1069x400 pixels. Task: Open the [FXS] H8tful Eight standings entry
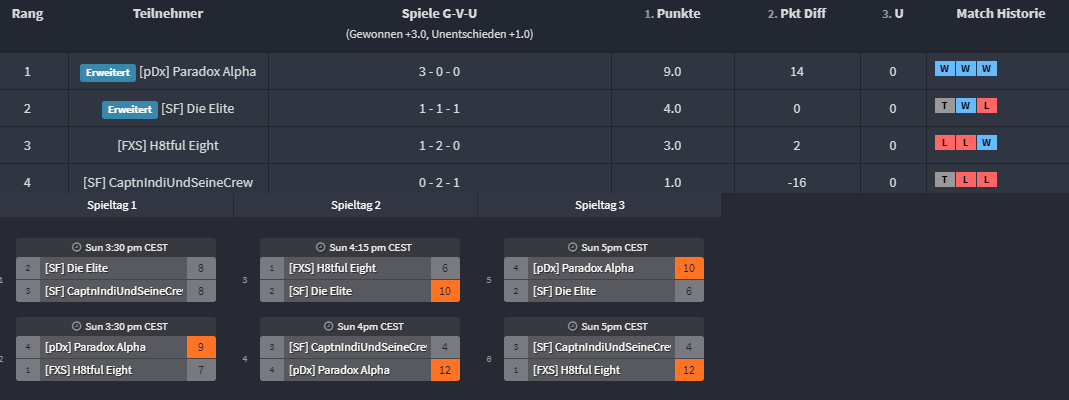point(168,146)
